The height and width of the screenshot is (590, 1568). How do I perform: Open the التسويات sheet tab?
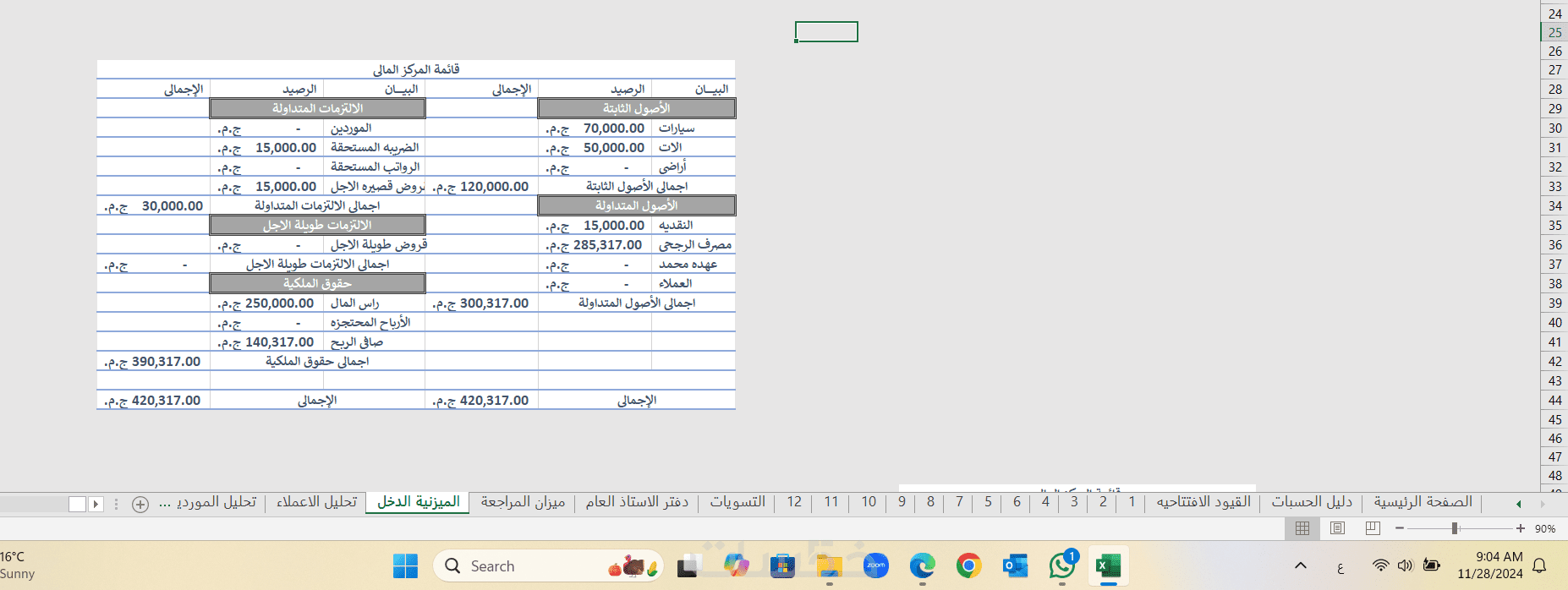coord(737,502)
